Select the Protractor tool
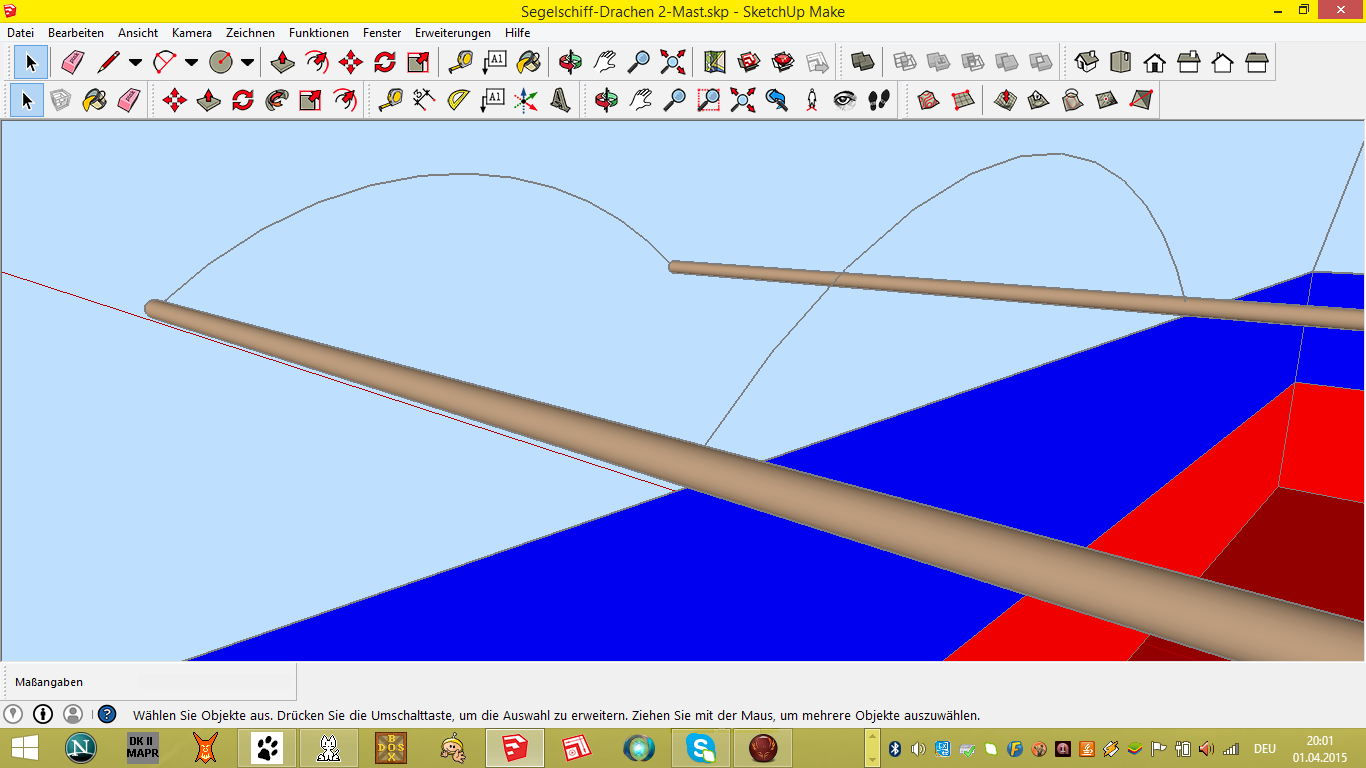Viewport: 1366px width, 768px height. point(458,100)
